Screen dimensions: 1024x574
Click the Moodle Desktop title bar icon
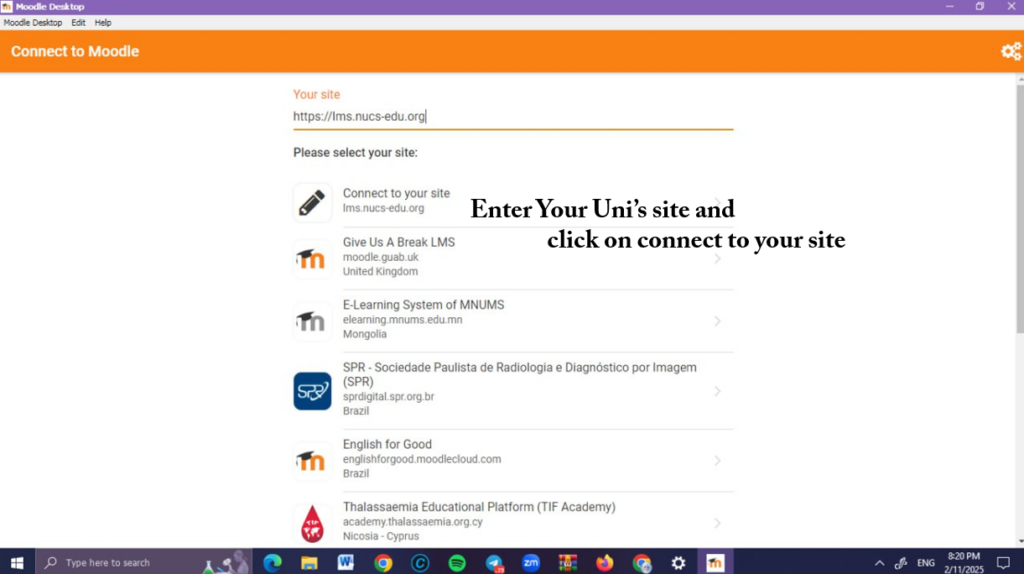(7, 7)
